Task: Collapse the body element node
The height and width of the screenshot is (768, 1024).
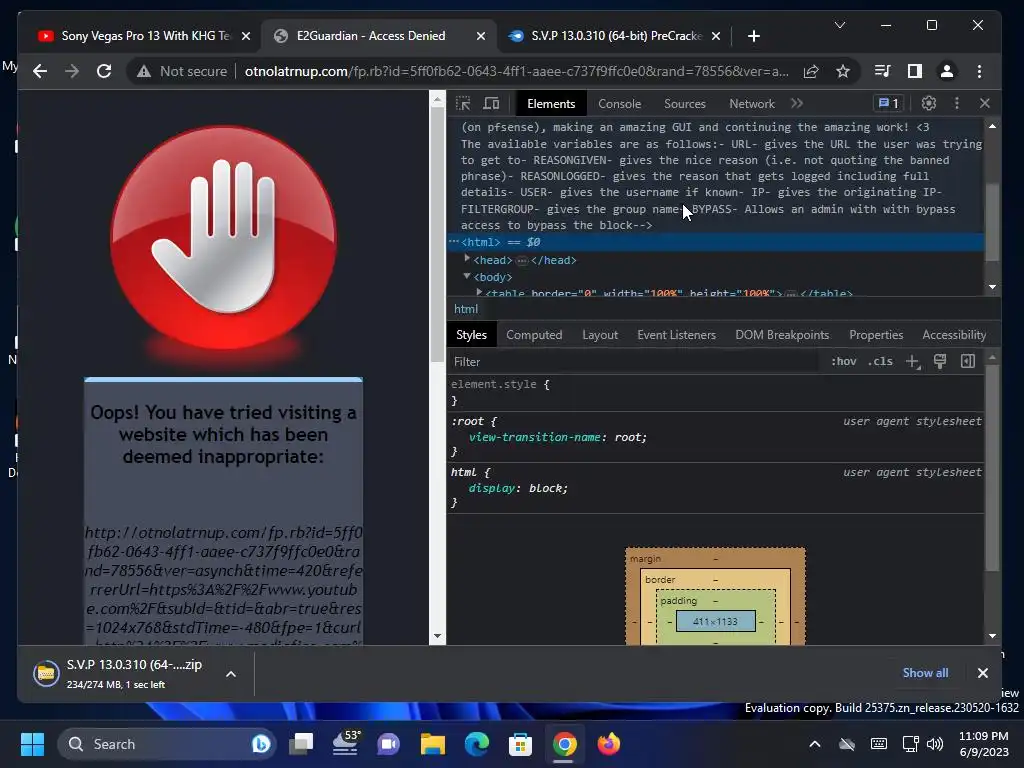Action: coord(467,276)
